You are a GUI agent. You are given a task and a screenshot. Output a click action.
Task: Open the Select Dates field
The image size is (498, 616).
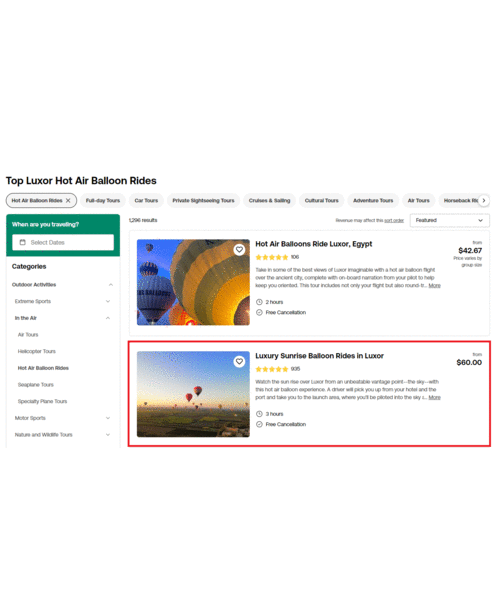click(63, 242)
